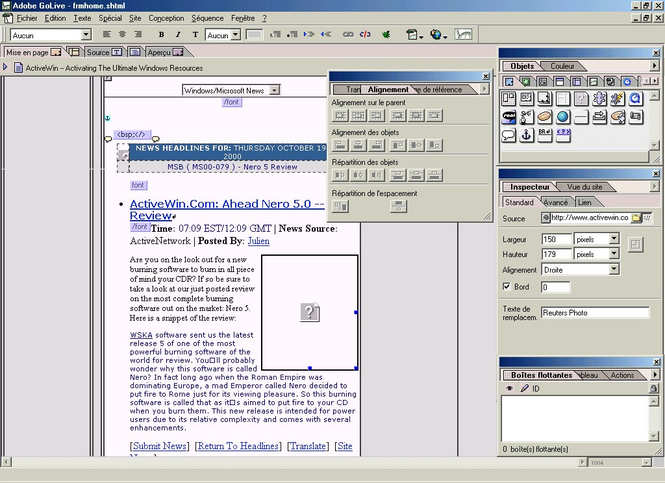The width and height of the screenshot is (665, 483).
Task: Insert tag <?> object from palette
Action: [x=563, y=135]
